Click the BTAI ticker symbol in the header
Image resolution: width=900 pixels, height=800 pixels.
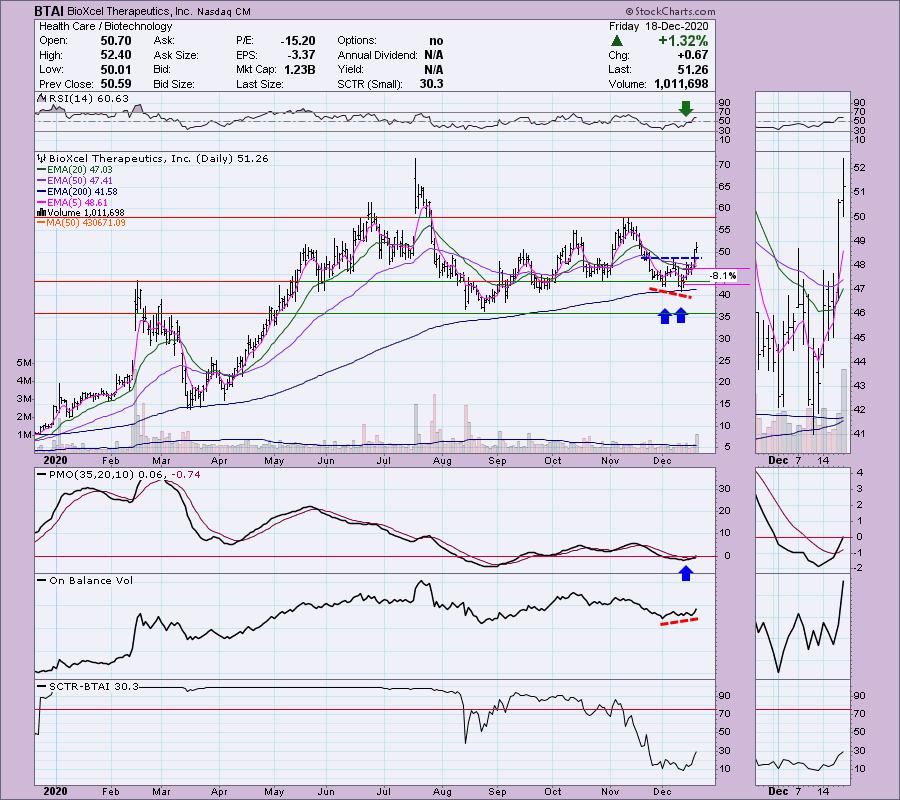[x=49, y=11]
